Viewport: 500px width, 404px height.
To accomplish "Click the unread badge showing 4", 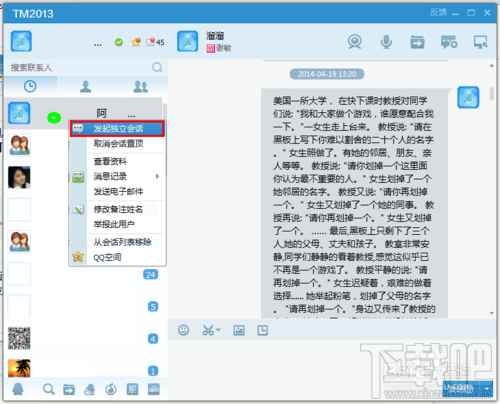I will [153, 339].
